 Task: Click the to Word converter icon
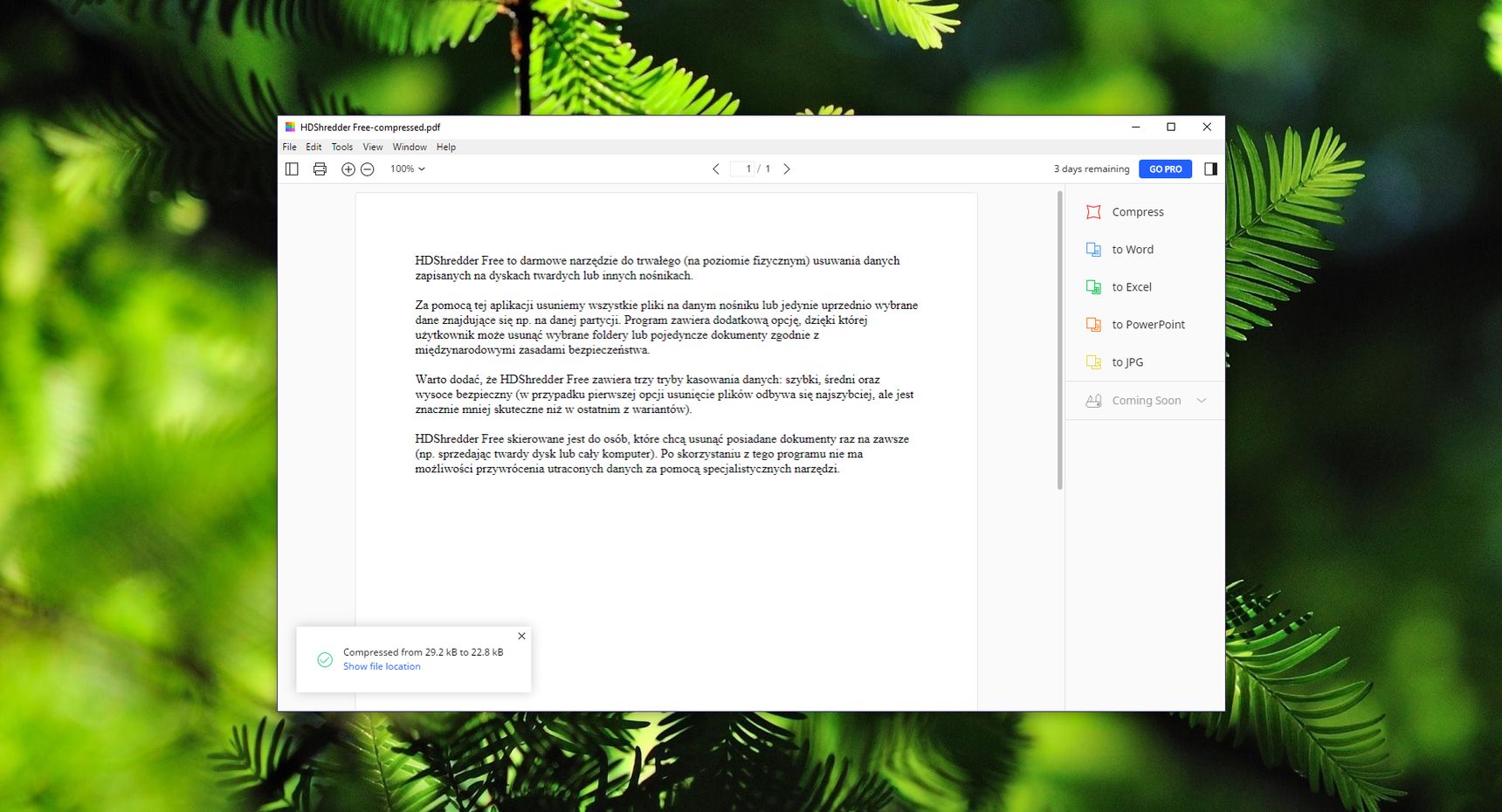pyautogui.click(x=1093, y=250)
